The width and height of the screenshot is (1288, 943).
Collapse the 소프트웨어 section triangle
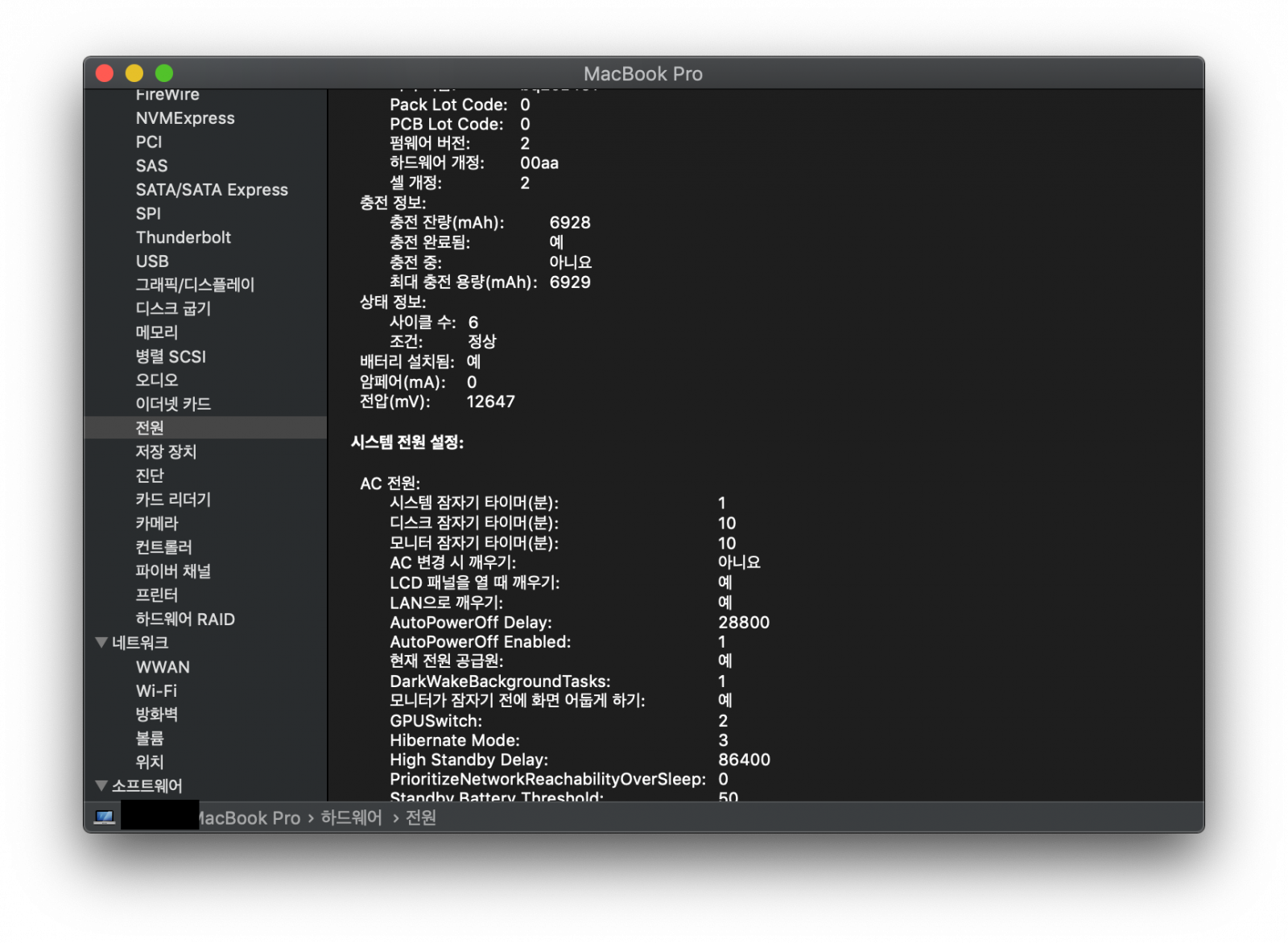tap(101, 786)
